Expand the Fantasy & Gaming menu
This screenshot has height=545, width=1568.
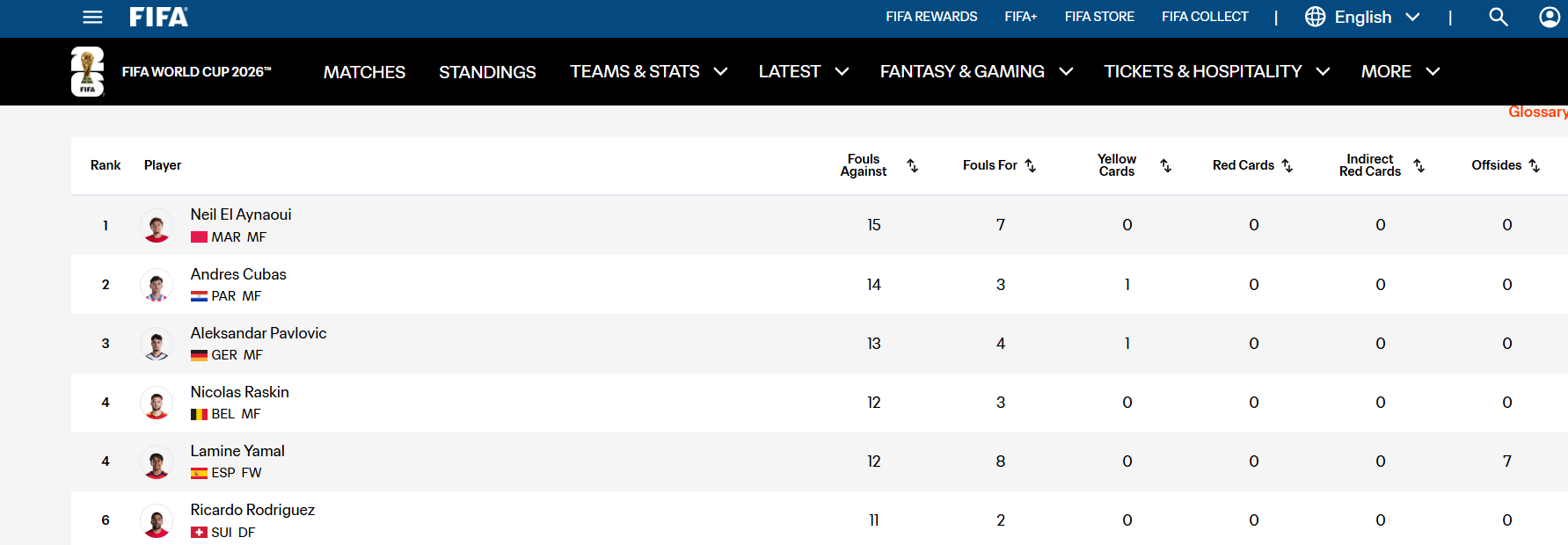coord(976,71)
